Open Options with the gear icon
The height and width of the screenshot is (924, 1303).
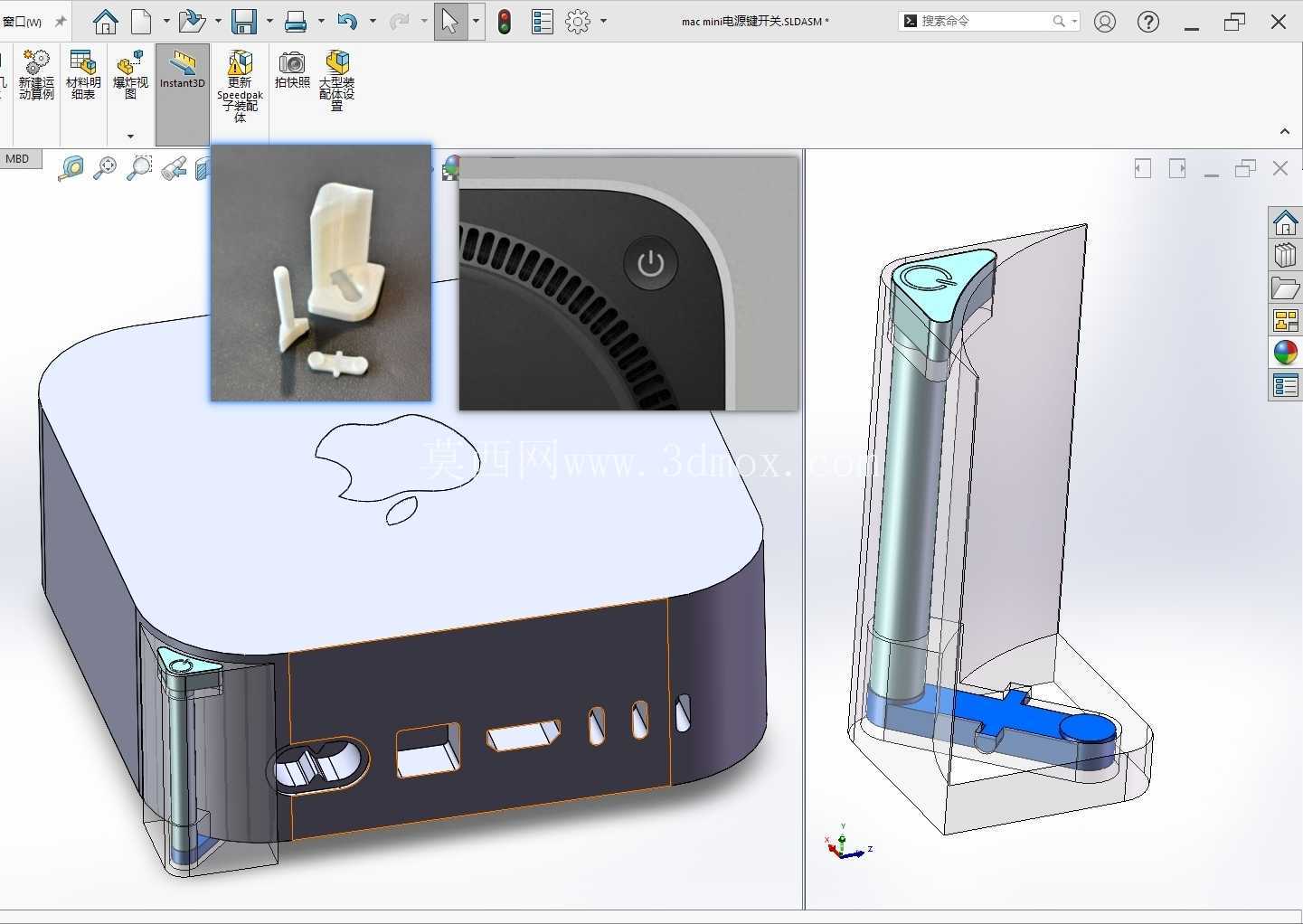[x=578, y=21]
